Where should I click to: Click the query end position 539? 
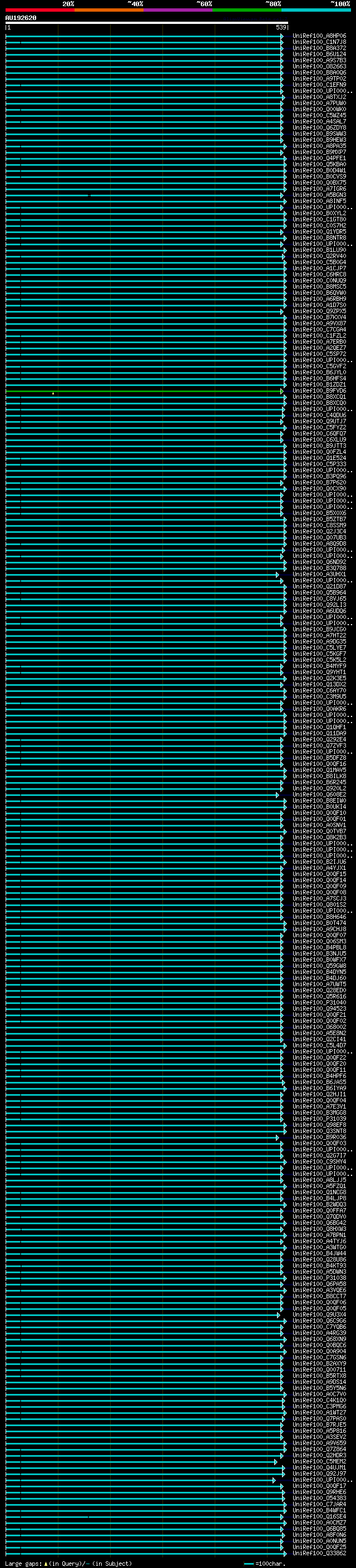point(281,27)
